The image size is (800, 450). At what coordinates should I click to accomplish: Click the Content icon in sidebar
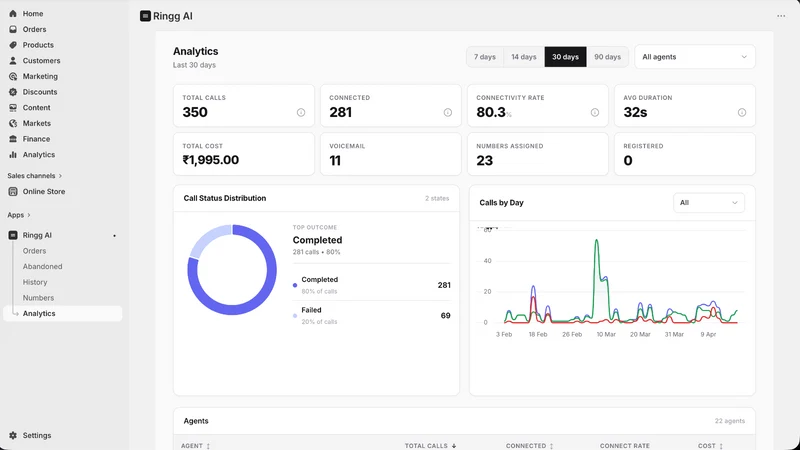(13, 108)
